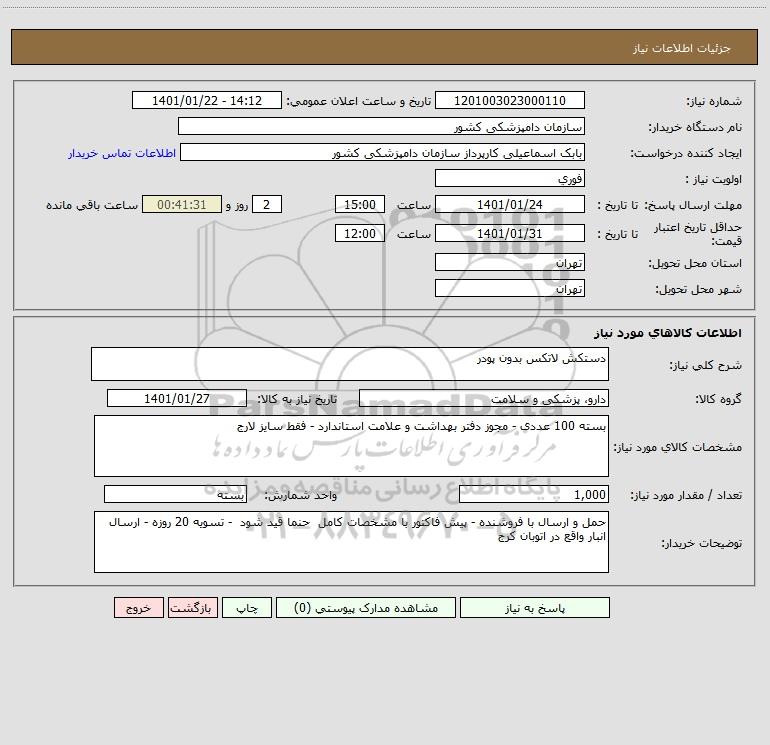The height and width of the screenshot is (745, 770).
Task: Click the unit field بسته
Action: point(175,495)
